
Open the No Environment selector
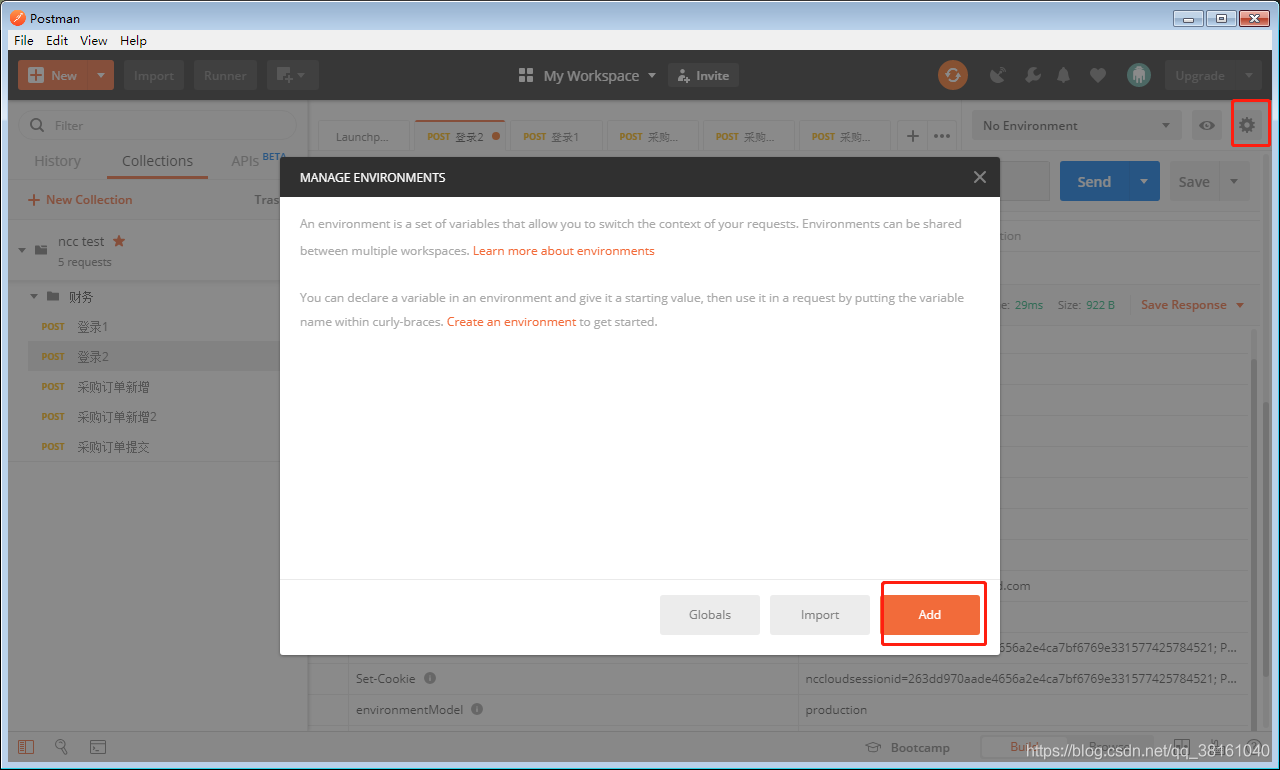point(1077,125)
